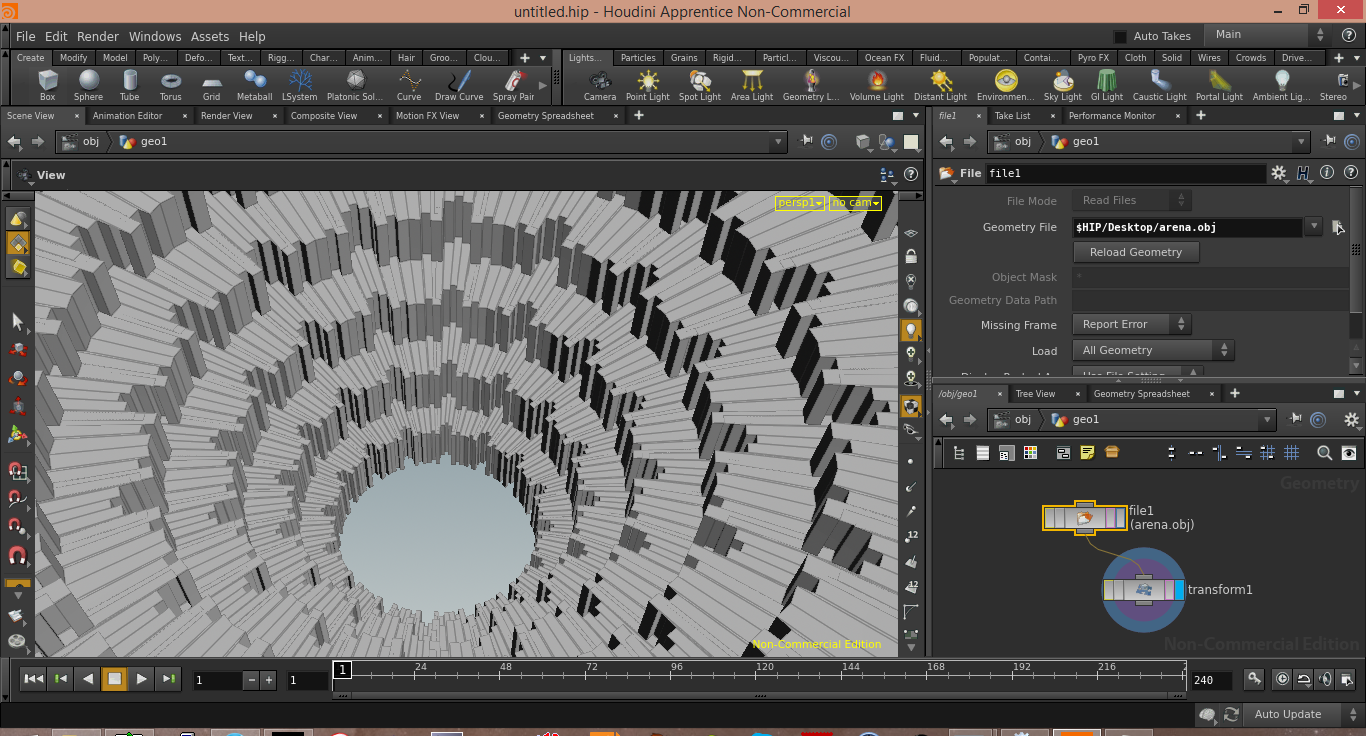The image size is (1366, 736).
Task: Toggle the viewport lock icon
Action: pos(910,257)
